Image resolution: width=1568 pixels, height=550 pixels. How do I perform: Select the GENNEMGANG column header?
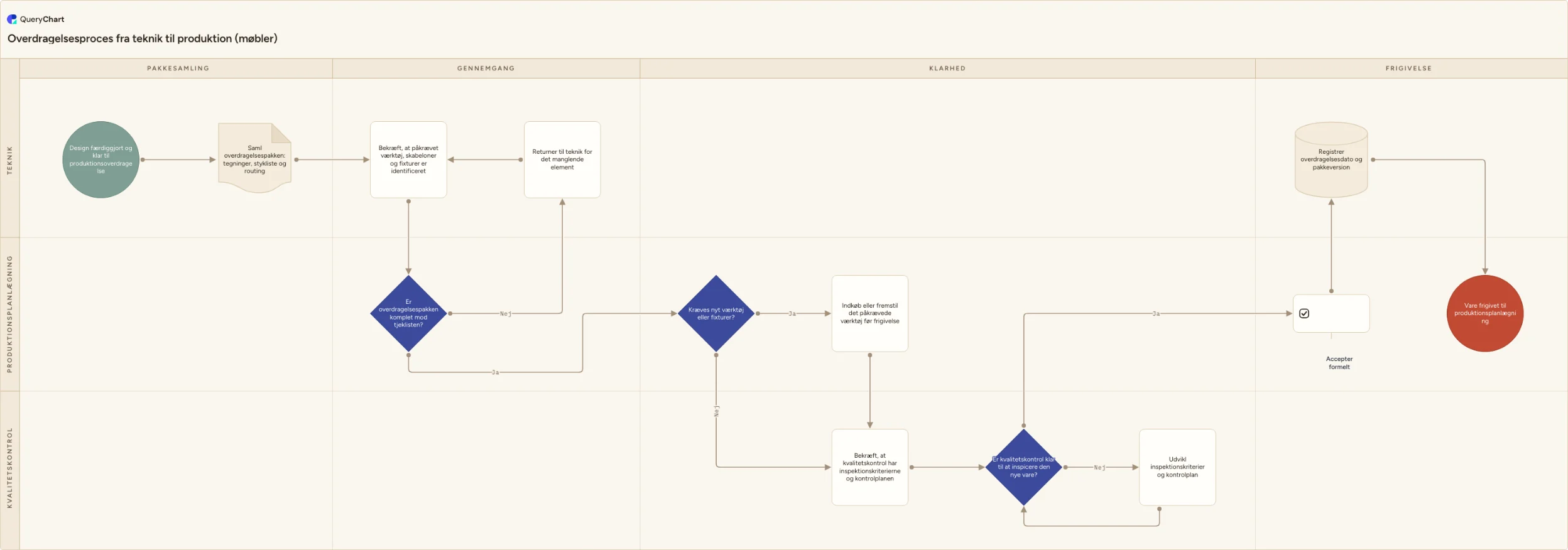(x=486, y=68)
